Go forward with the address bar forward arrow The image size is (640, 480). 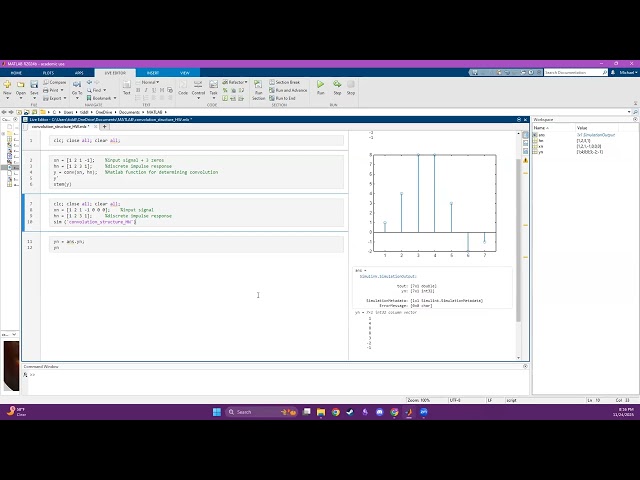[x=11, y=112]
